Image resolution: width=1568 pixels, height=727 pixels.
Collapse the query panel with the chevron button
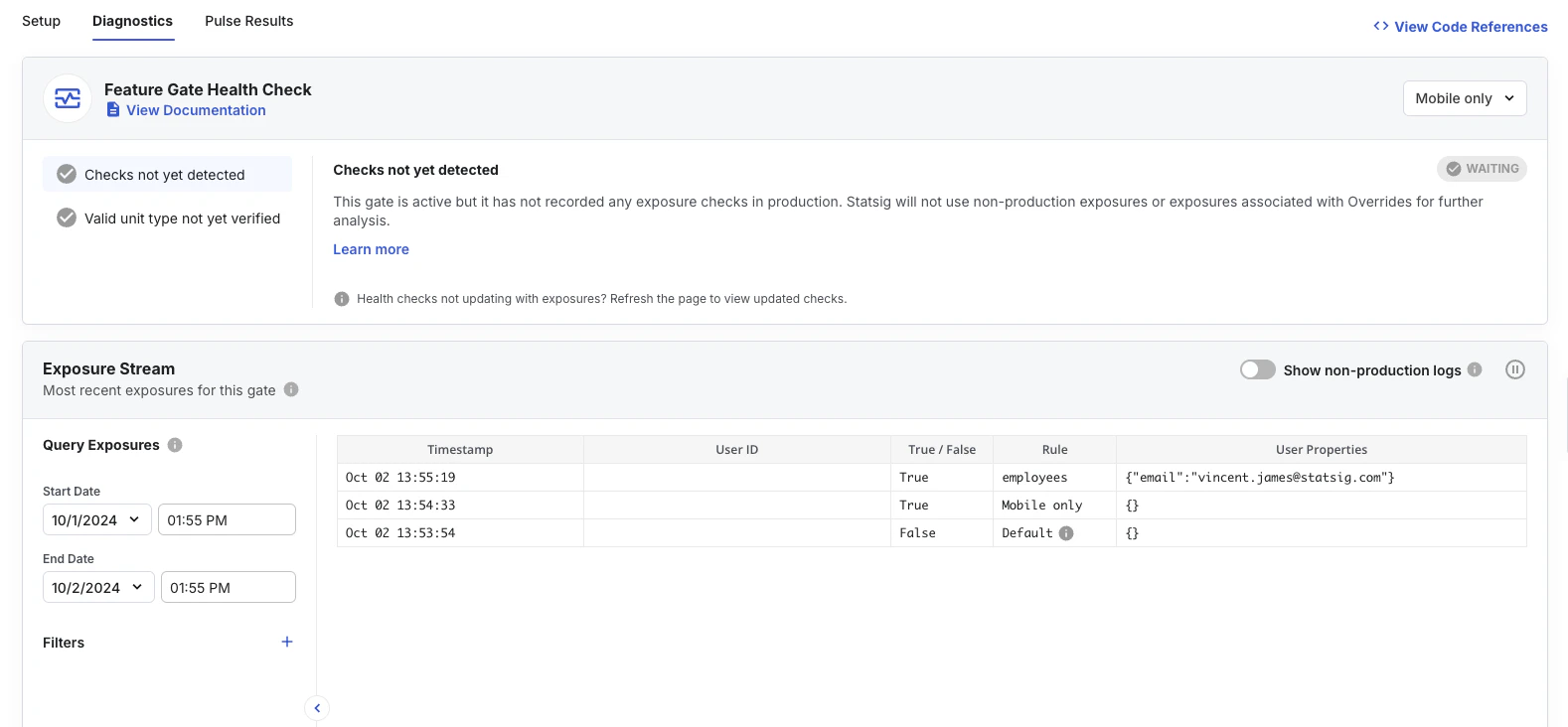(317, 708)
